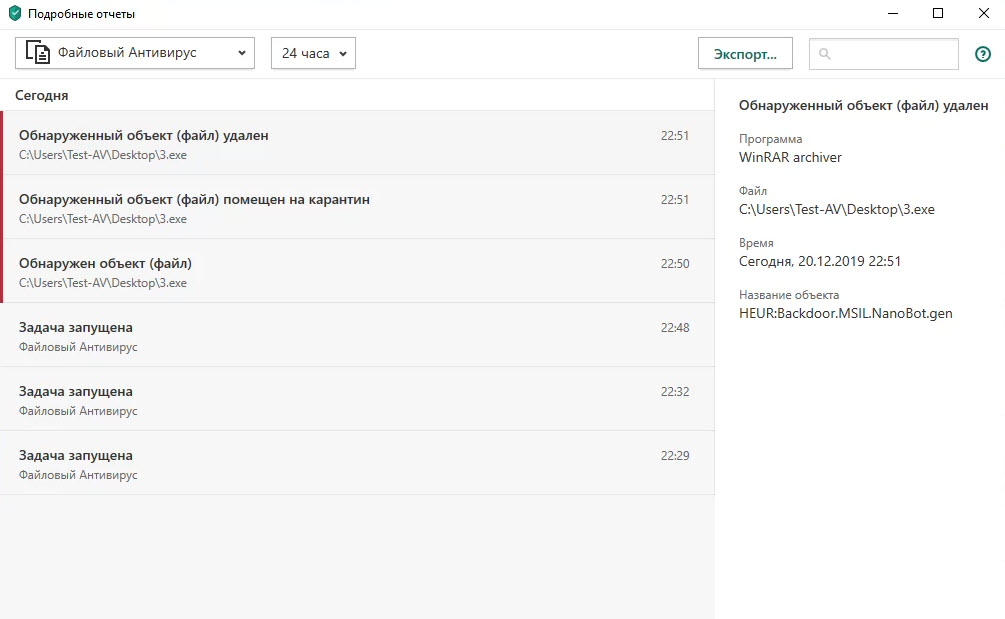Open the Файловый Антивирус component dropdown
The image size is (1005, 619).
point(135,53)
